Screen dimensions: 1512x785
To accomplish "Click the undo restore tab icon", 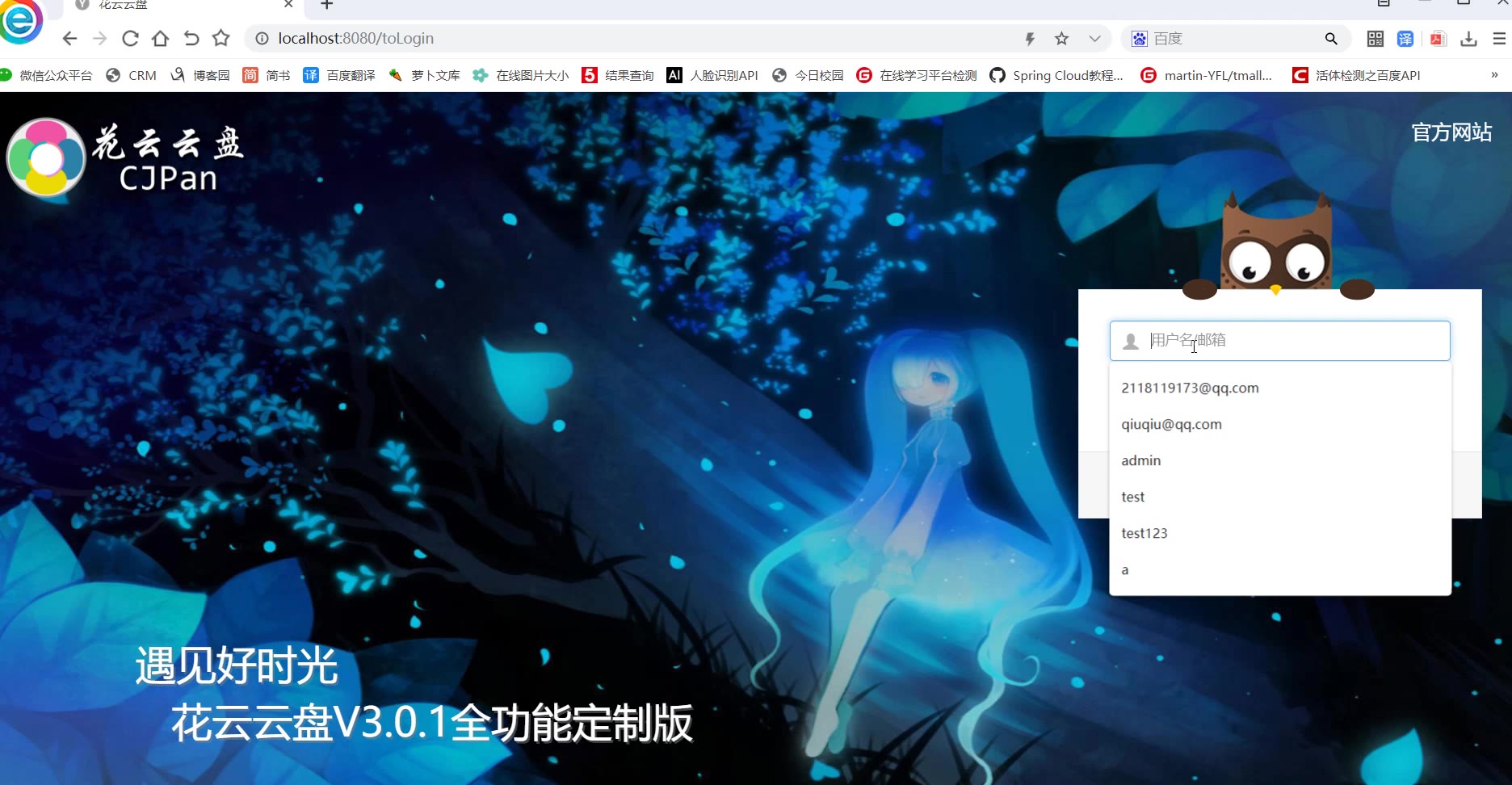I will pyautogui.click(x=191, y=38).
